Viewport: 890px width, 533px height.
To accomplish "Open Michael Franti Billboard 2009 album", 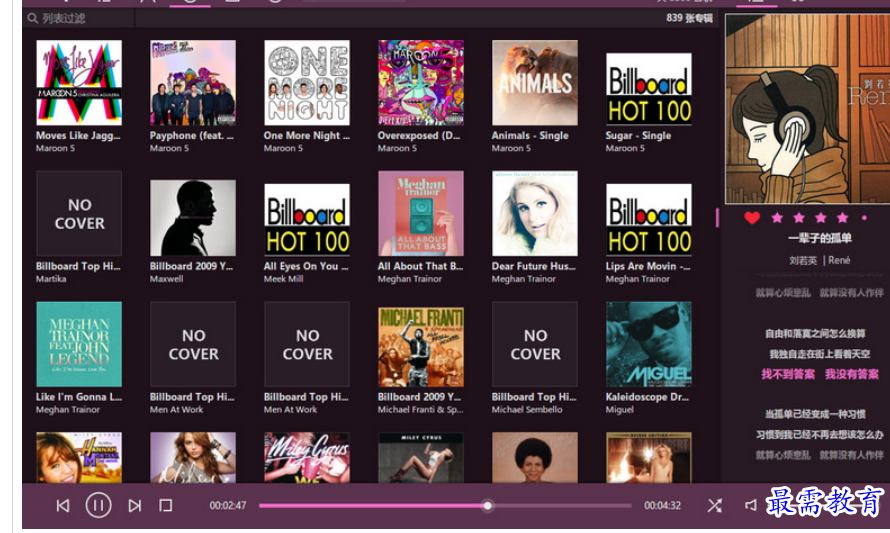I will (x=421, y=347).
